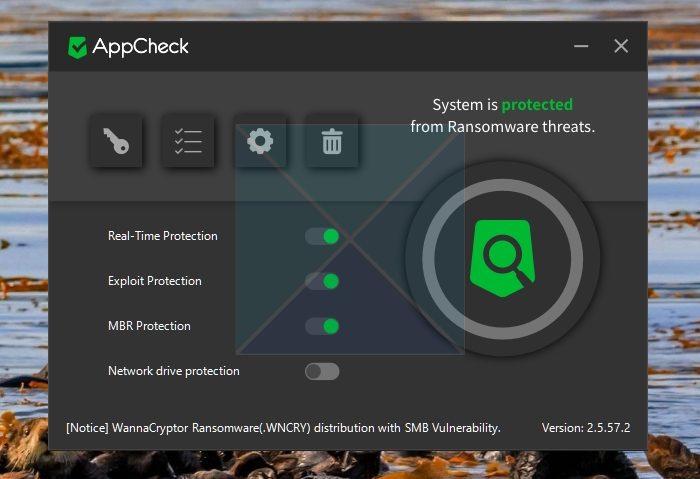
Task: Click the 'Real-Time Protection' label
Action: [162, 236]
